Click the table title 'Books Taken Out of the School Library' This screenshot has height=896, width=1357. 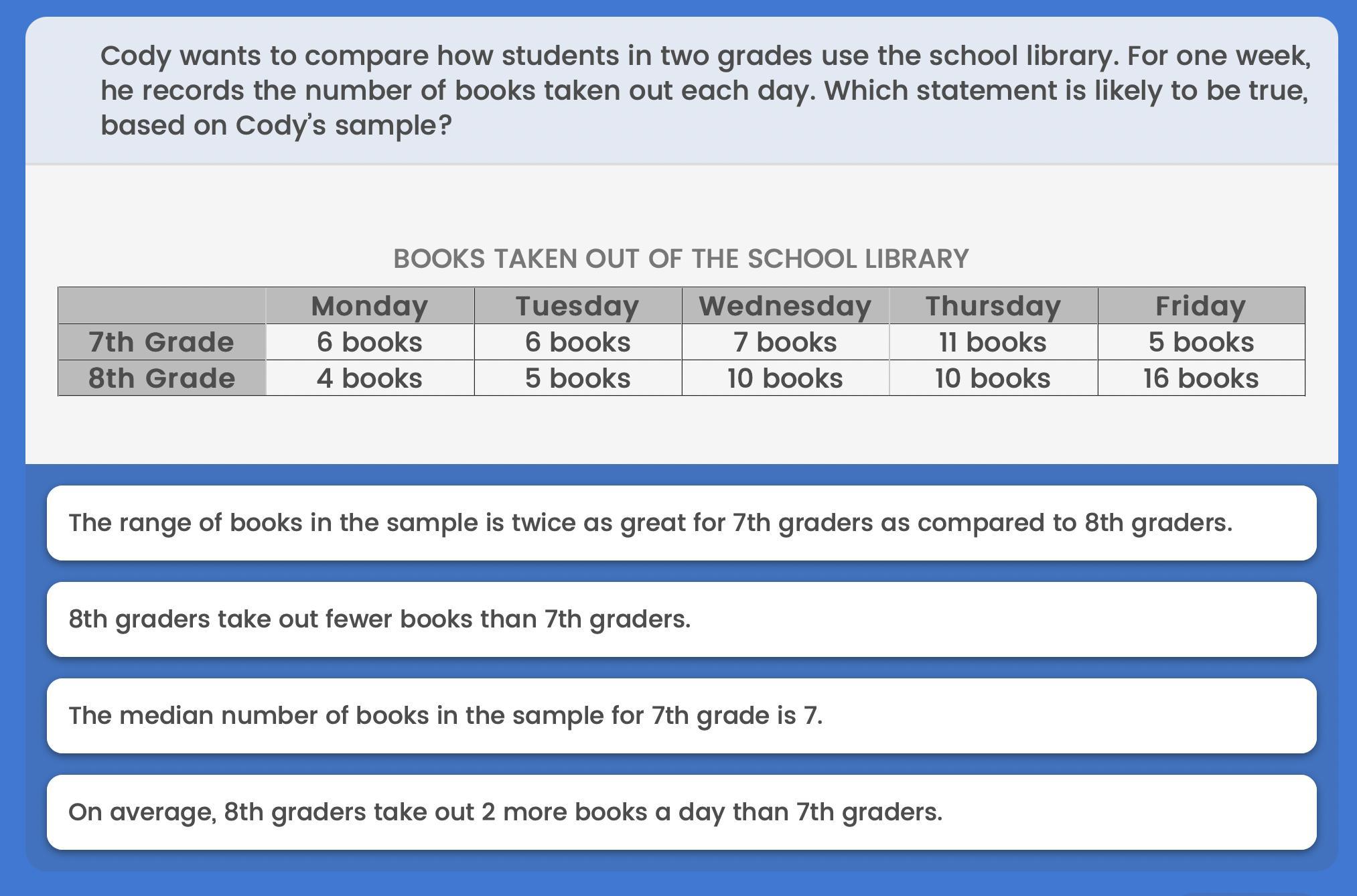point(681,259)
